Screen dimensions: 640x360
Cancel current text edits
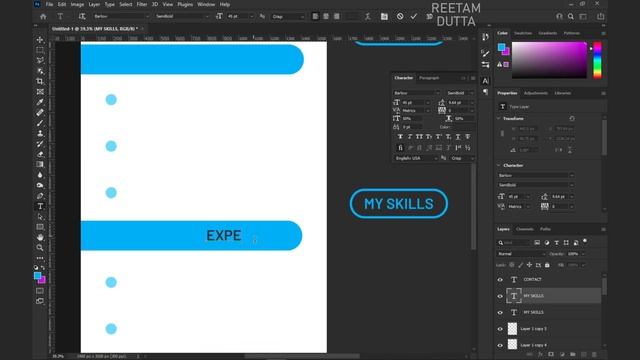(x=400, y=16)
